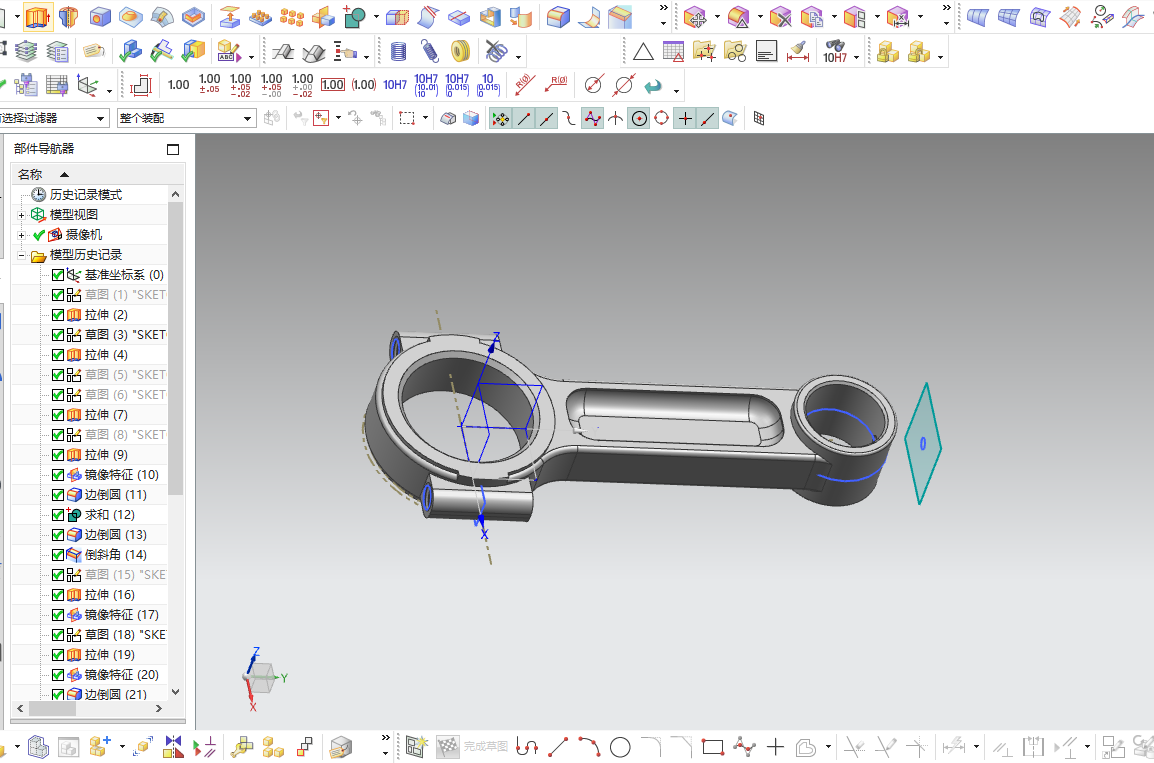
Task: Toggle checkbox for 拉伸 (4)
Action: click(58, 355)
